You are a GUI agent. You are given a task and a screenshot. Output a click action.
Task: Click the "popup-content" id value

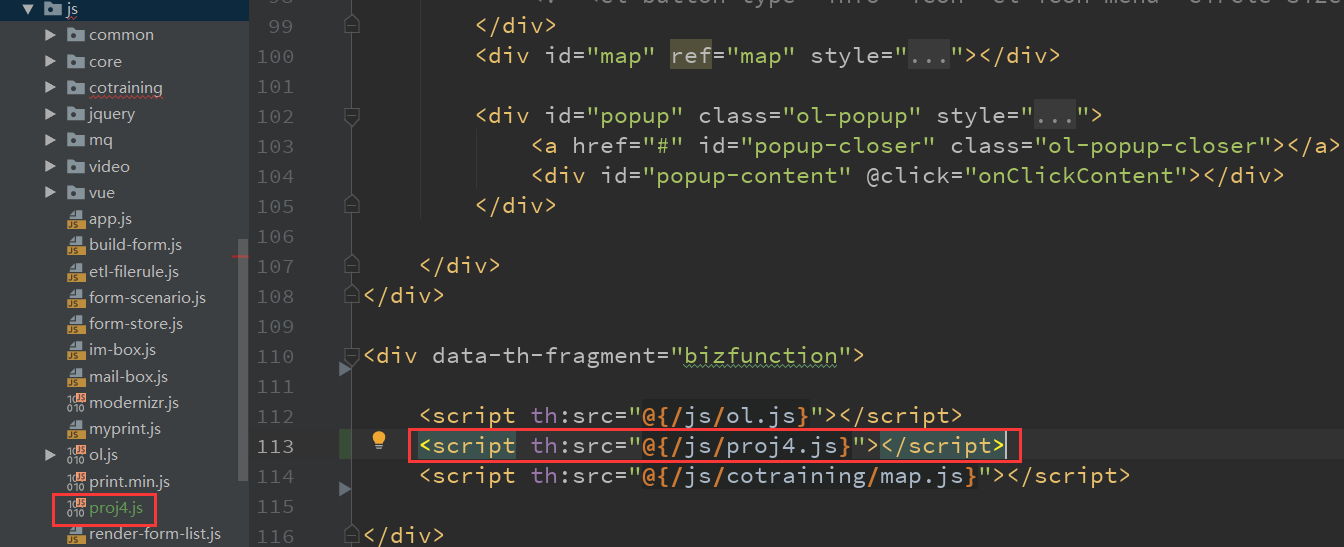[747, 176]
